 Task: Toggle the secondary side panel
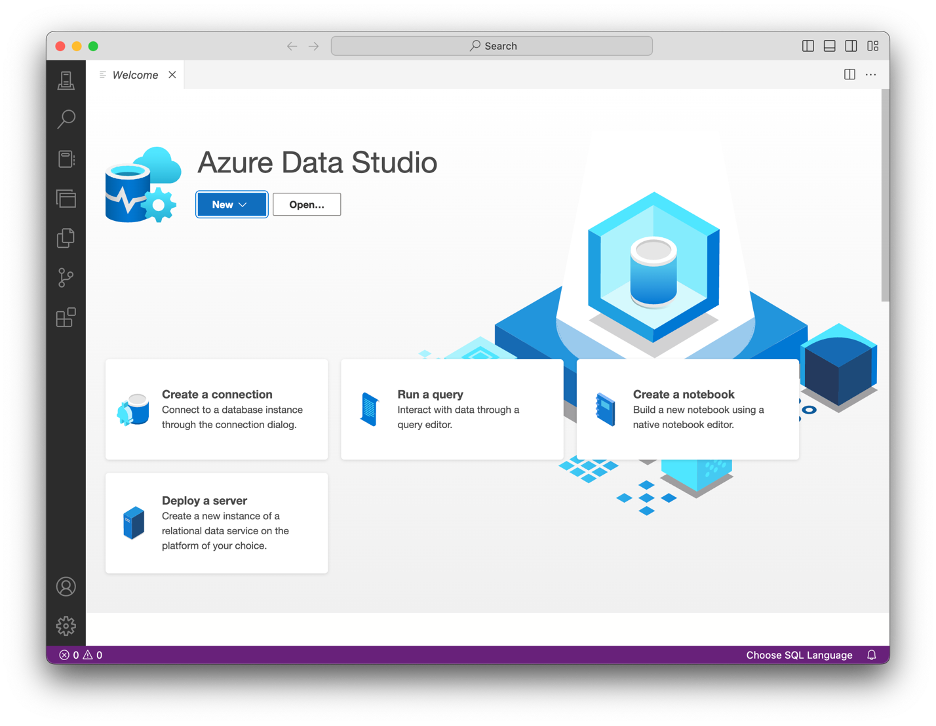click(x=851, y=45)
